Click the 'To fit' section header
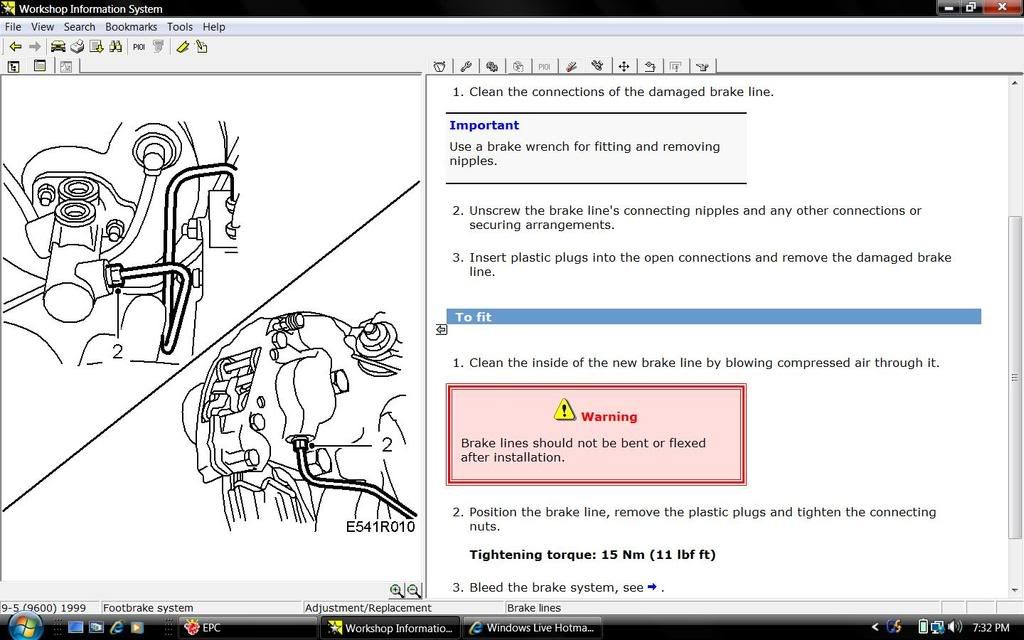 tap(713, 317)
